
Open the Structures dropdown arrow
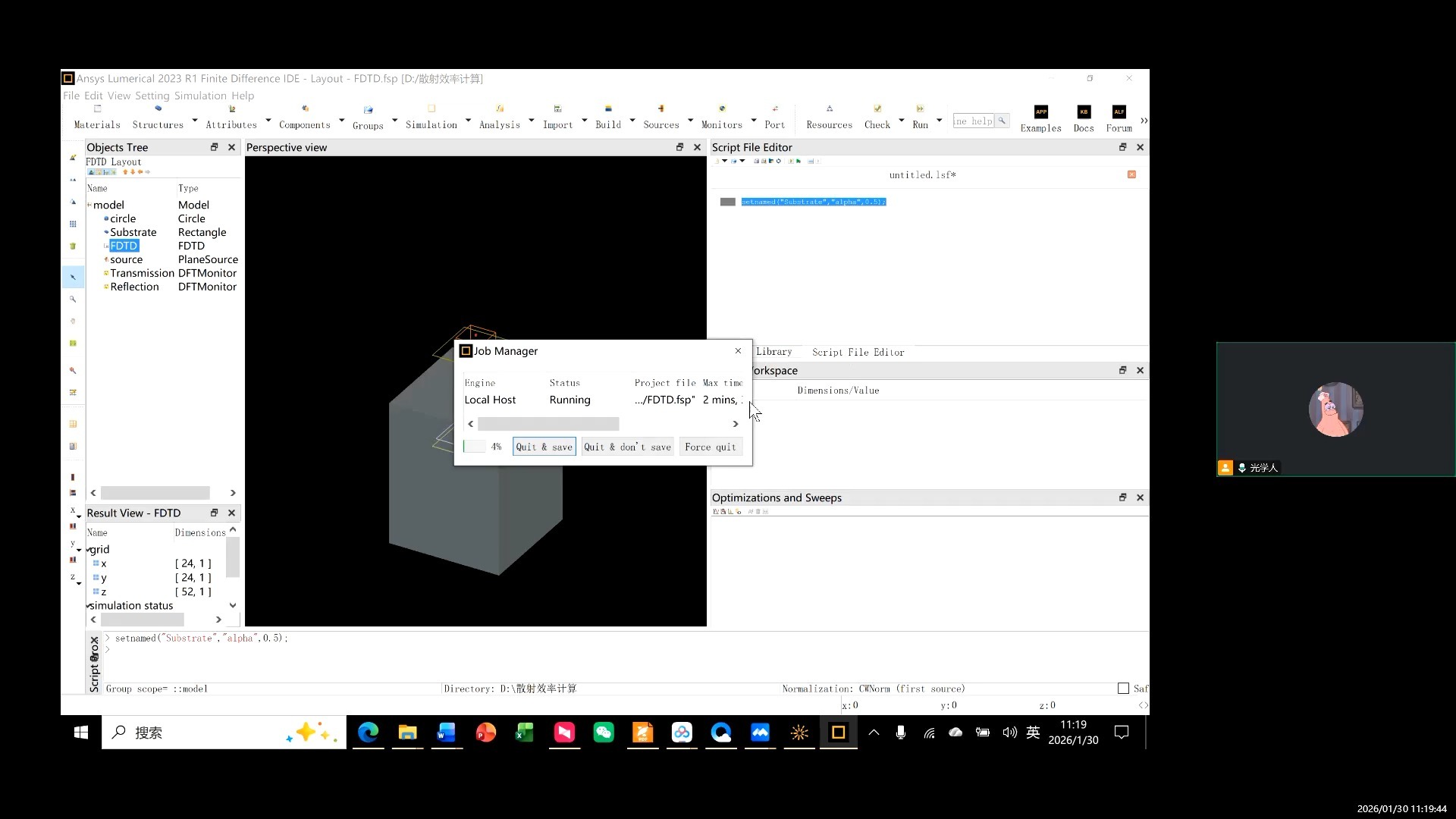click(195, 121)
